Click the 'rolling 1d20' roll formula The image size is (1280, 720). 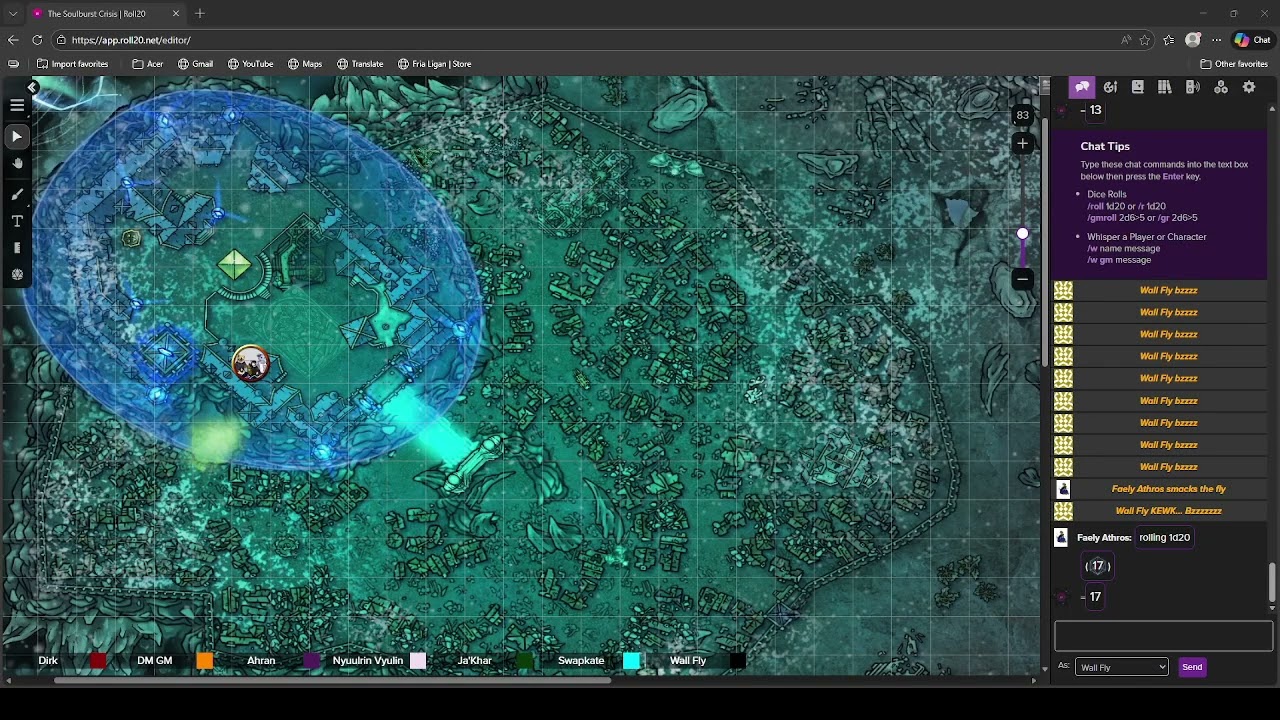1164,537
